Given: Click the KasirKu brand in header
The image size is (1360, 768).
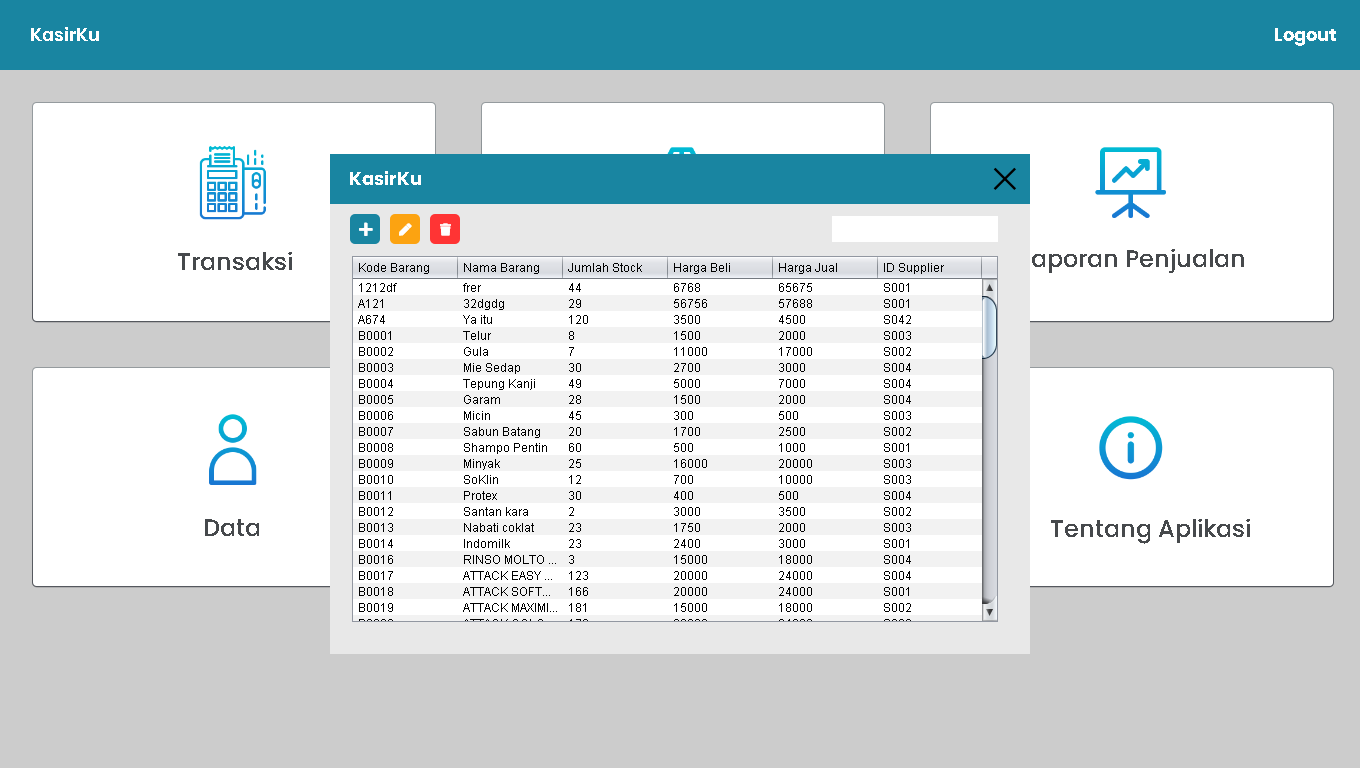Looking at the screenshot, I should [65, 35].
